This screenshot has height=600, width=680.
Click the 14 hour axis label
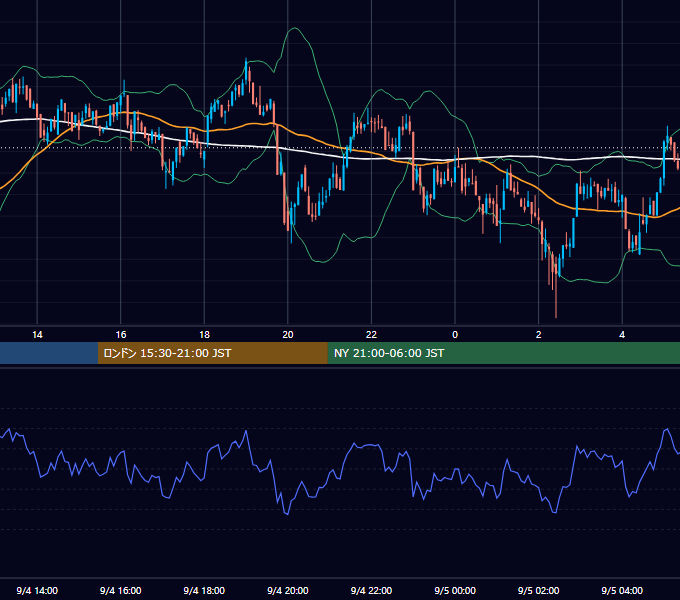click(x=37, y=335)
